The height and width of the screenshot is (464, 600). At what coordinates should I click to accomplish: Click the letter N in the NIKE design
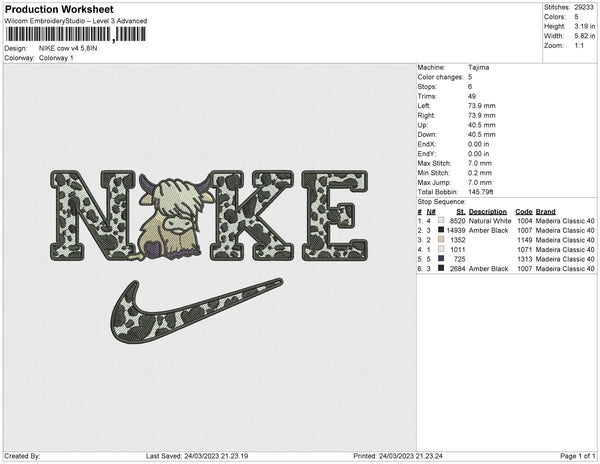click(x=93, y=216)
